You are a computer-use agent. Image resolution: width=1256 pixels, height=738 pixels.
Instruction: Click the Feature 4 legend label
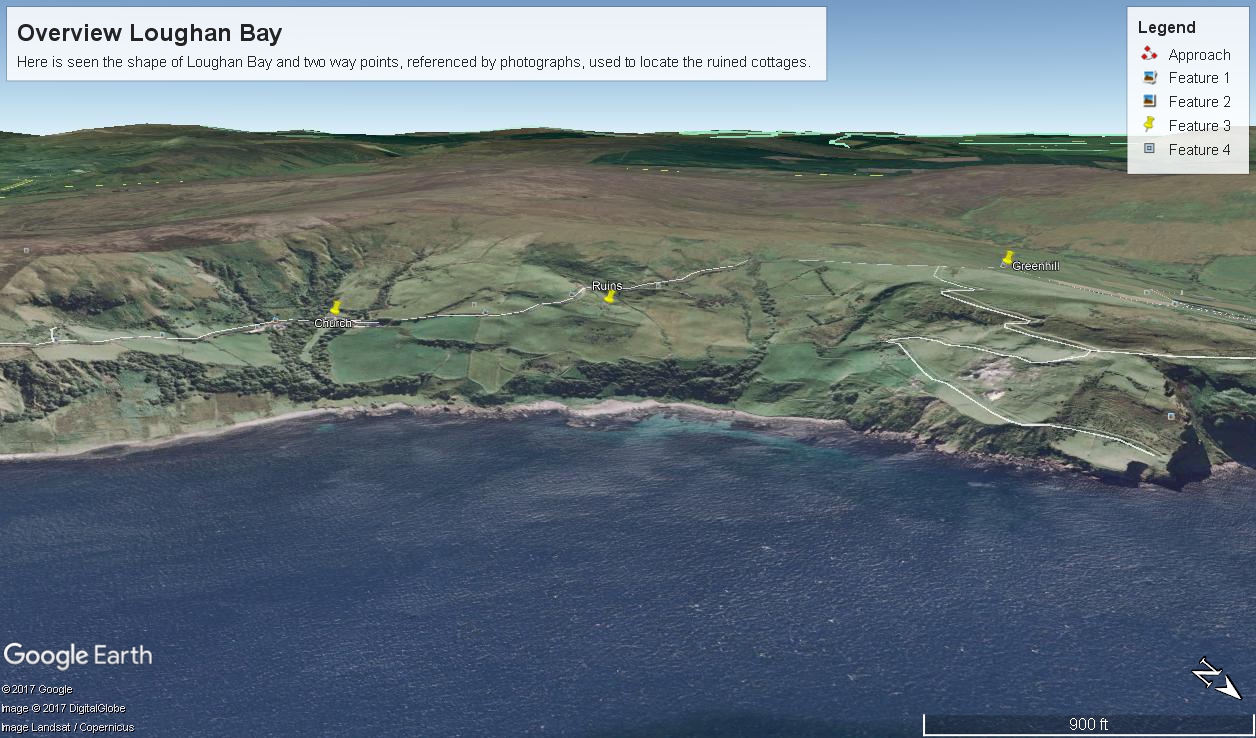click(1199, 150)
